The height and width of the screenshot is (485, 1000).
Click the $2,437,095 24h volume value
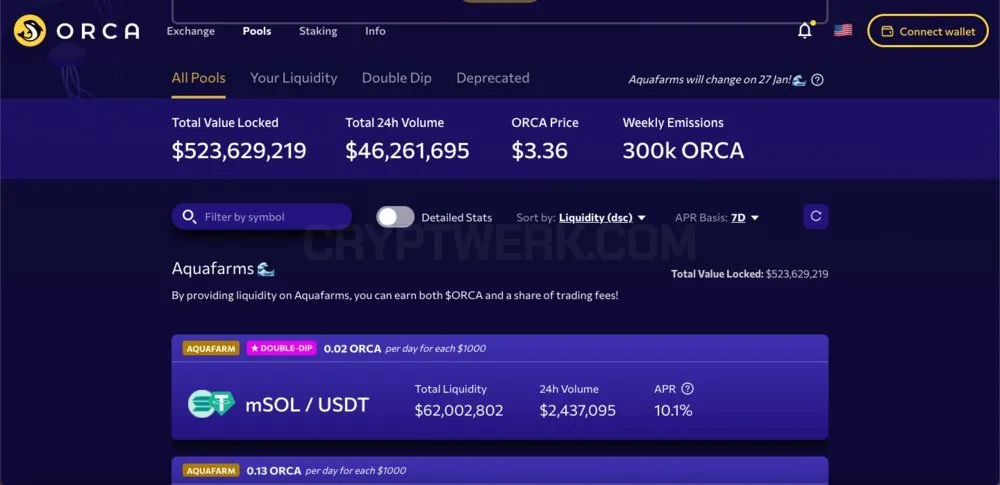point(578,410)
